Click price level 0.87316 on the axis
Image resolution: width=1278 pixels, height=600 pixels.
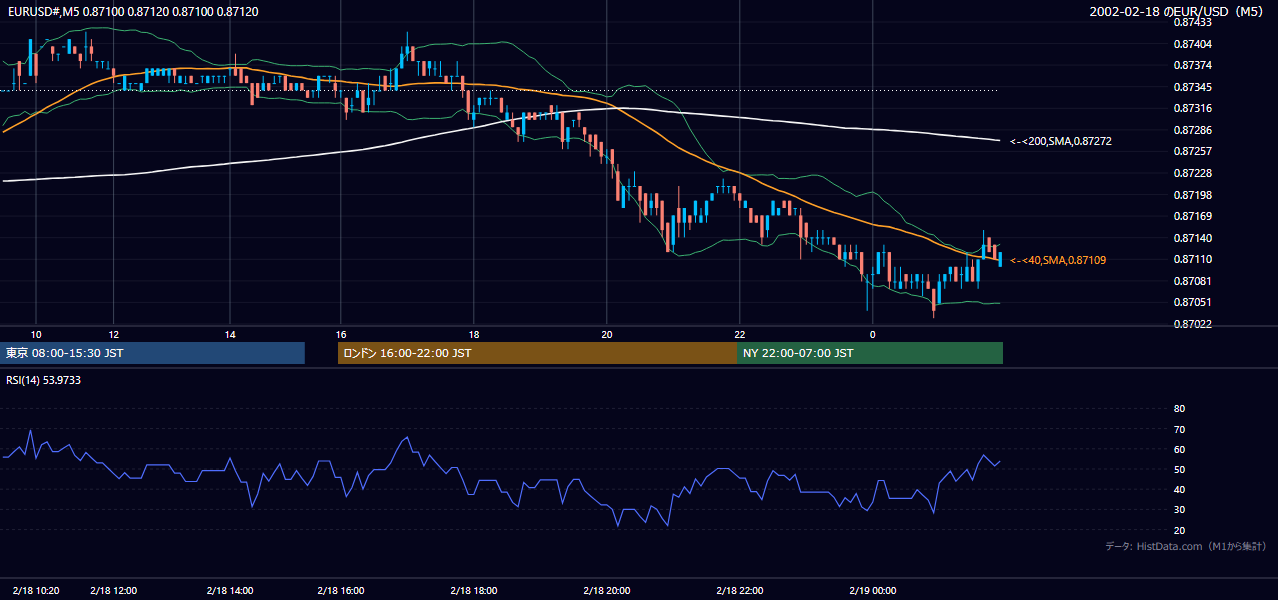1192,108
